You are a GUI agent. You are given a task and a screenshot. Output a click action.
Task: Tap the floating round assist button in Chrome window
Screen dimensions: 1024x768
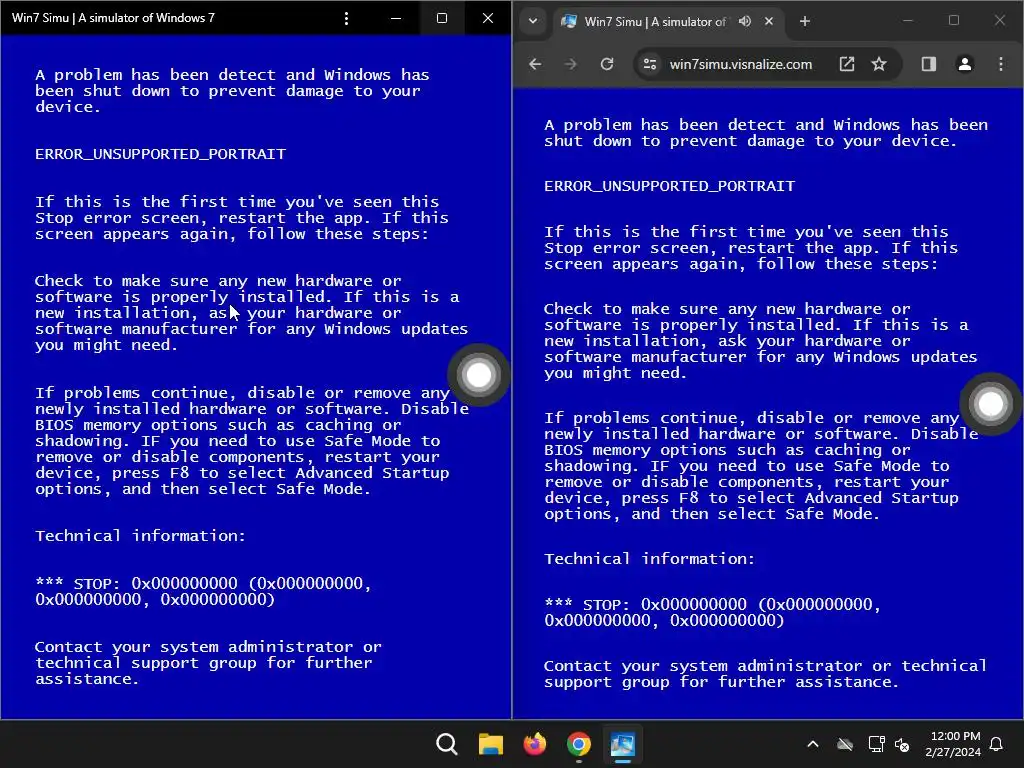(x=991, y=404)
